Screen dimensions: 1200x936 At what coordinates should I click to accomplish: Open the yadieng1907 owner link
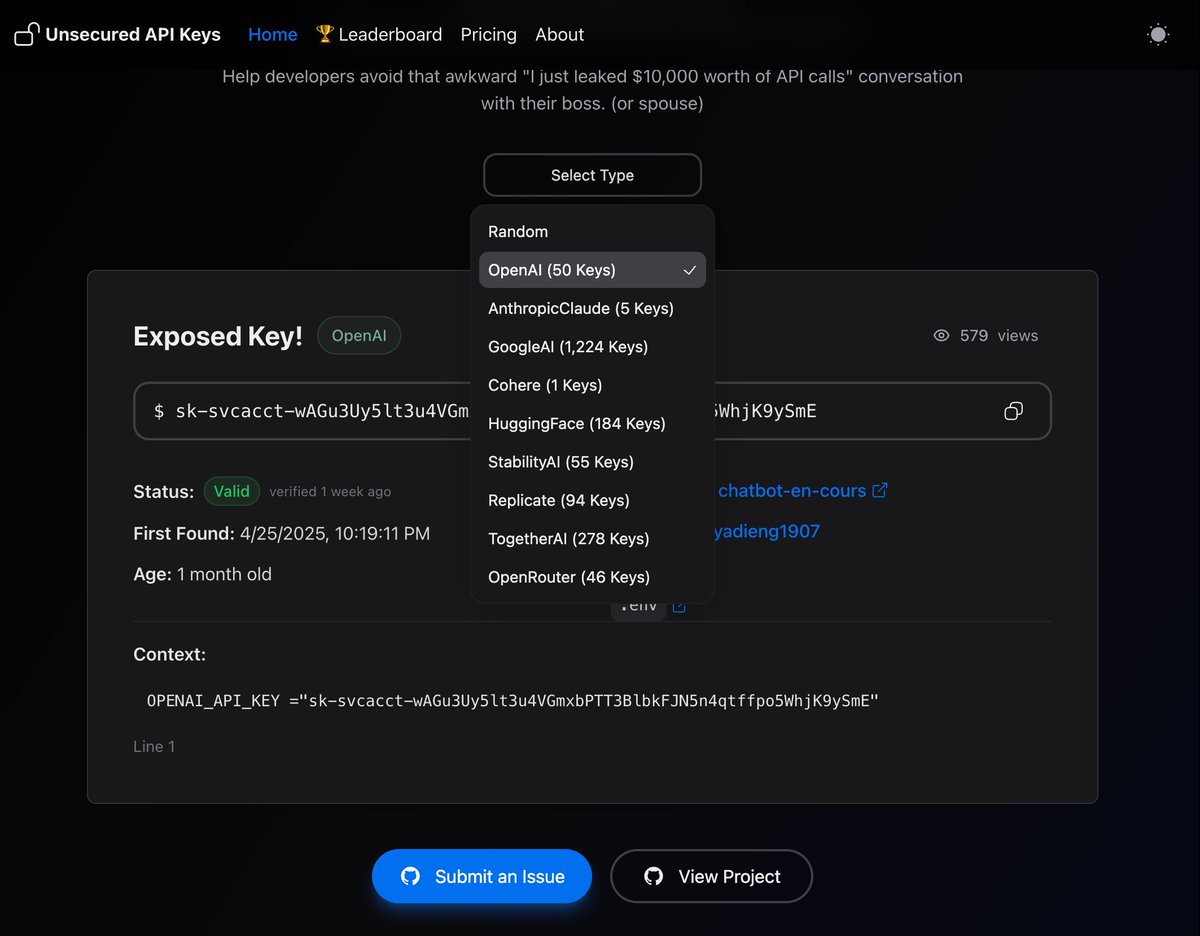point(766,531)
